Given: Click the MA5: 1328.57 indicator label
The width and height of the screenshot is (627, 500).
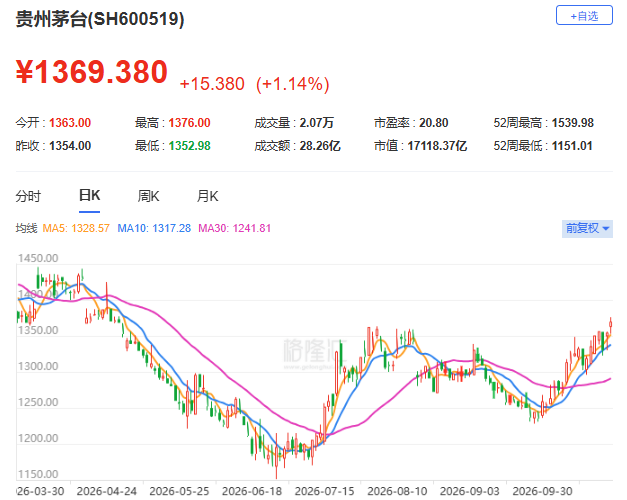Looking at the screenshot, I should (x=76, y=228).
